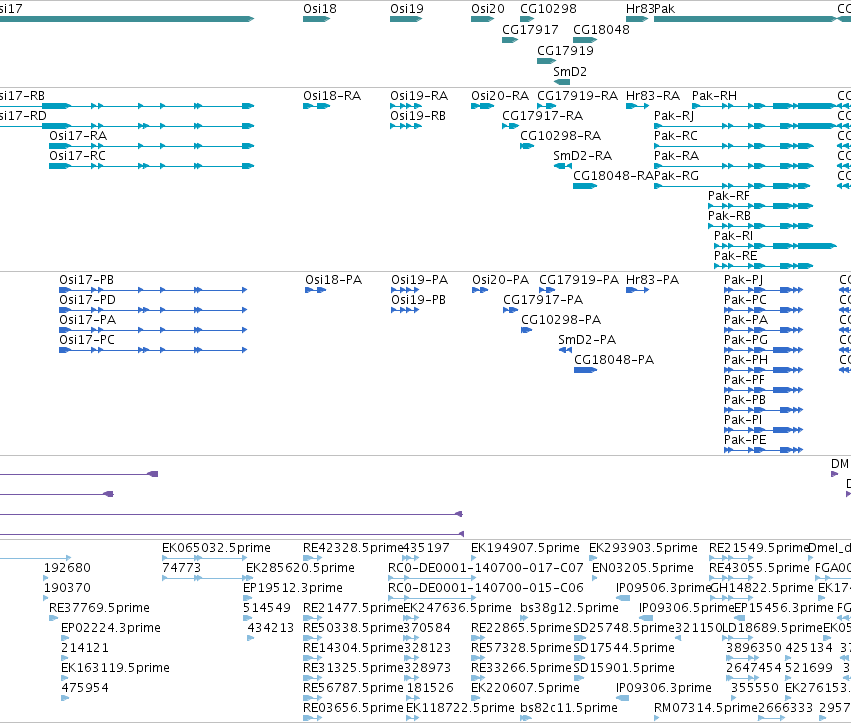Click the Hr83-PA protein label
The height and width of the screenshot is (723, 851).
point(652,281)
